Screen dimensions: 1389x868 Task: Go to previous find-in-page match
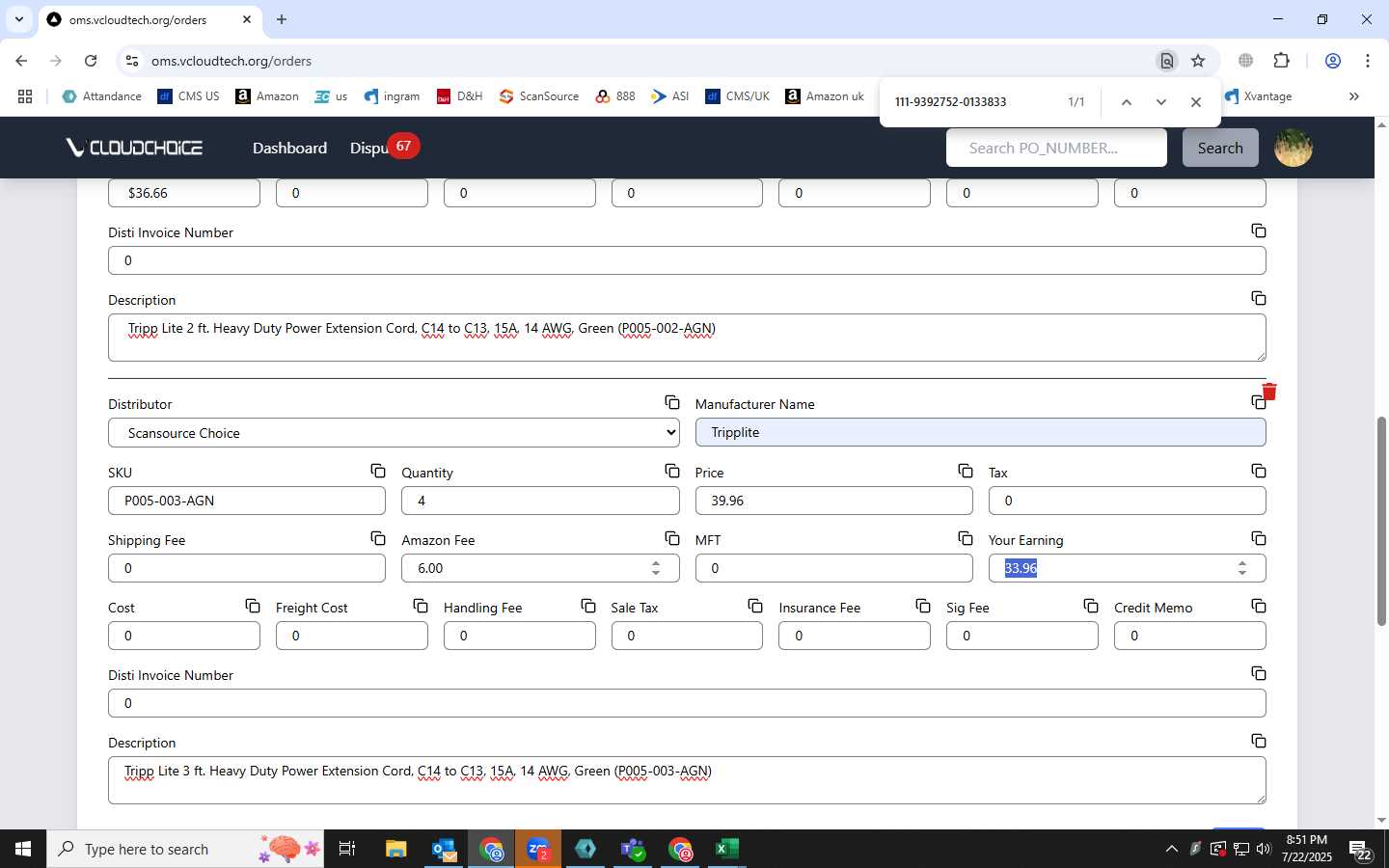(1126, 102)
